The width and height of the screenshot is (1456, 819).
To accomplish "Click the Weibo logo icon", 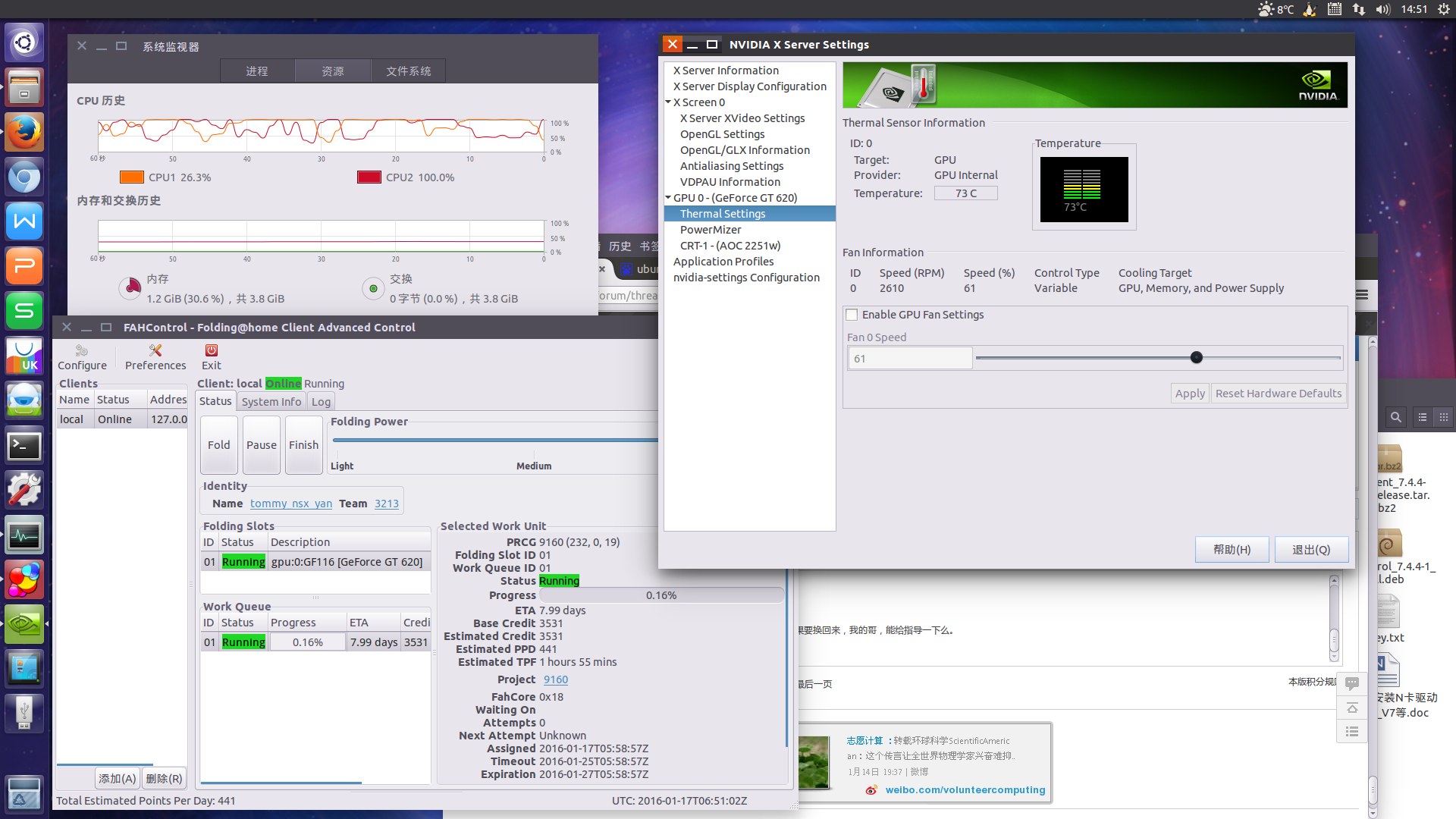I will pyautogui.click(x=871, y=790).
